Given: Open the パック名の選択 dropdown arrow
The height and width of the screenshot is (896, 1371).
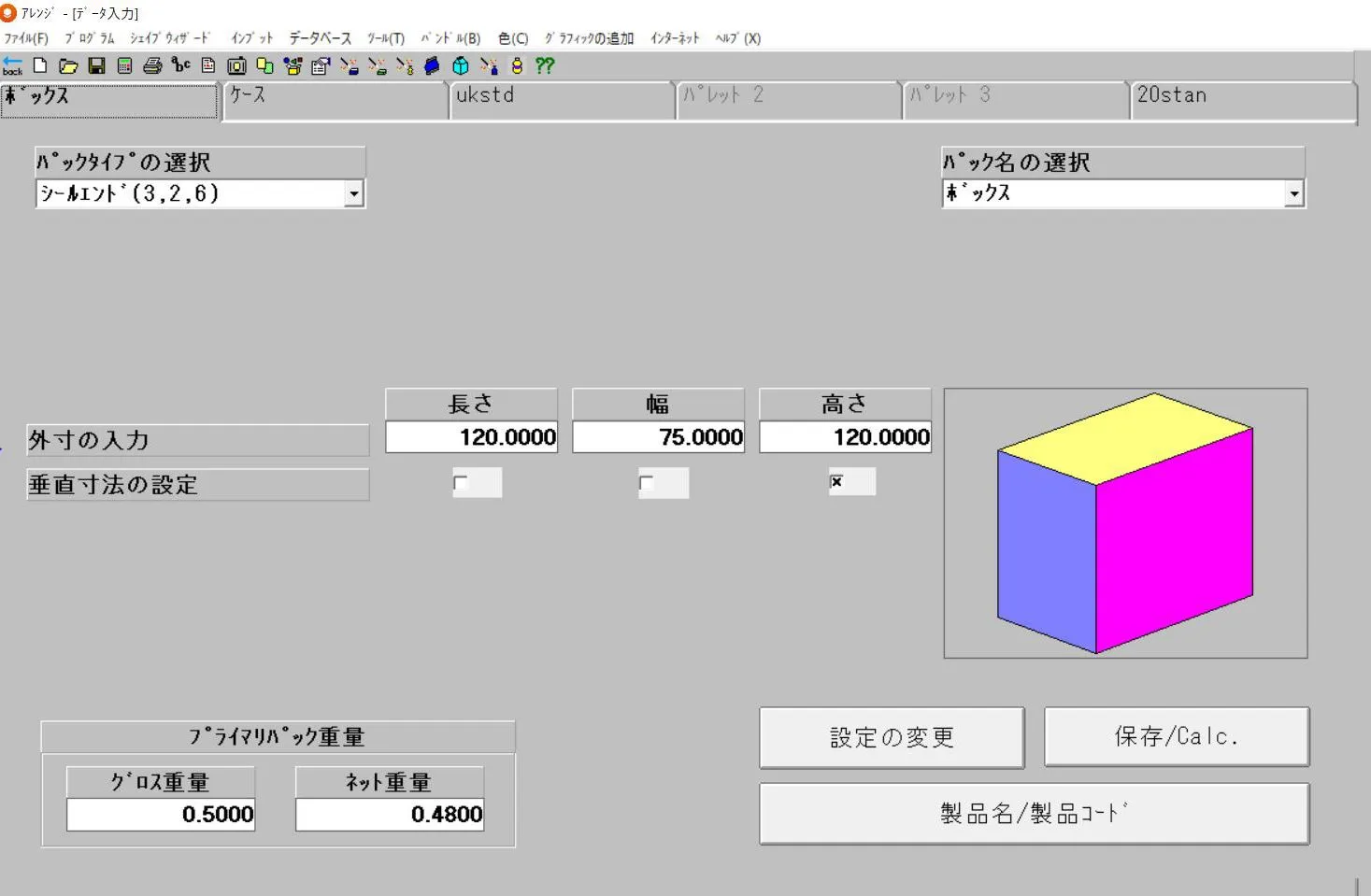Looking at the screenshot, I should [1293, 194].
